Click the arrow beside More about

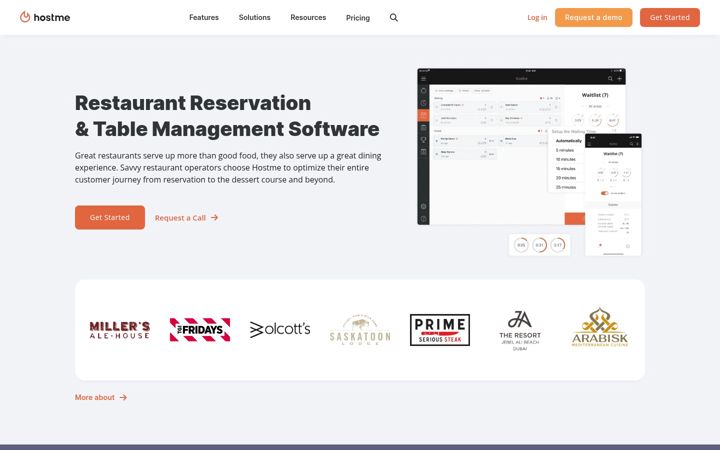click(123, 397)
